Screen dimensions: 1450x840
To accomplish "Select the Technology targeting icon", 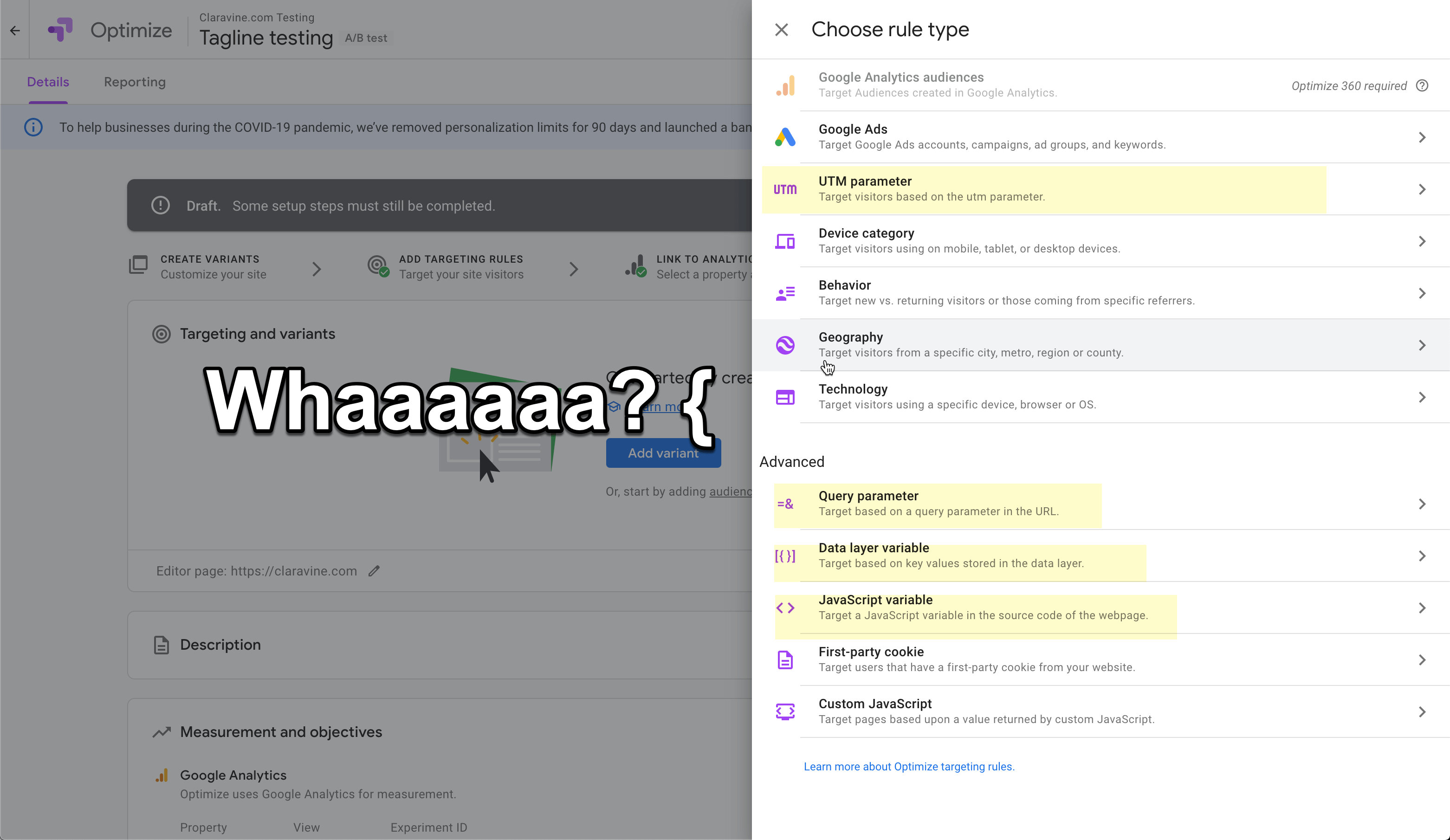I will pos(786,397).
